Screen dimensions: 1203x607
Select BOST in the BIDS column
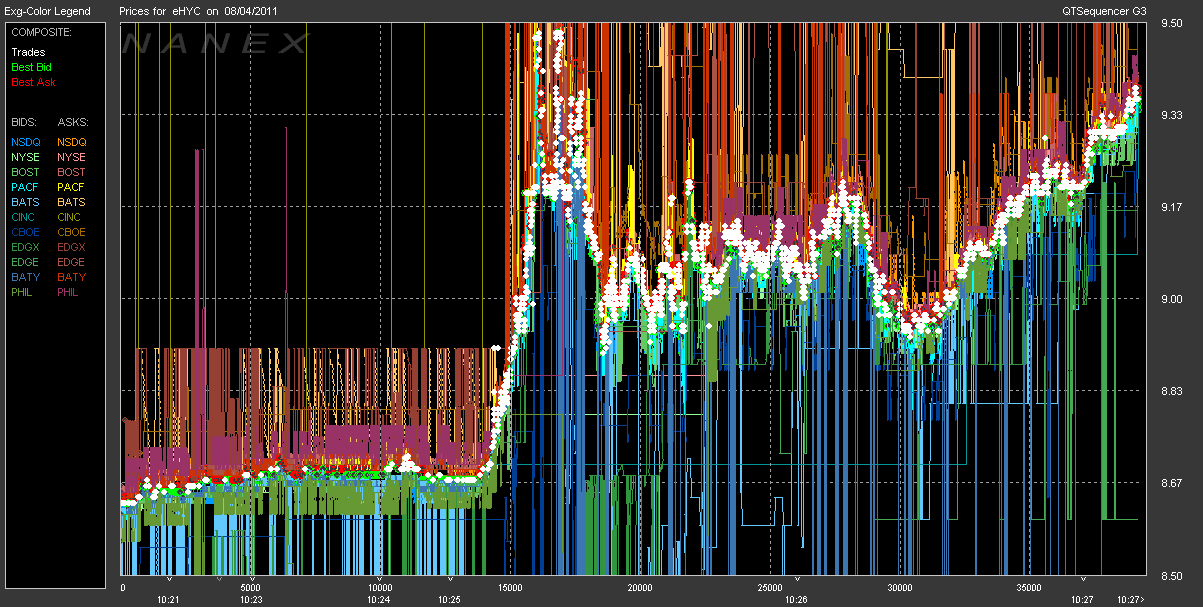pos(25,172)
